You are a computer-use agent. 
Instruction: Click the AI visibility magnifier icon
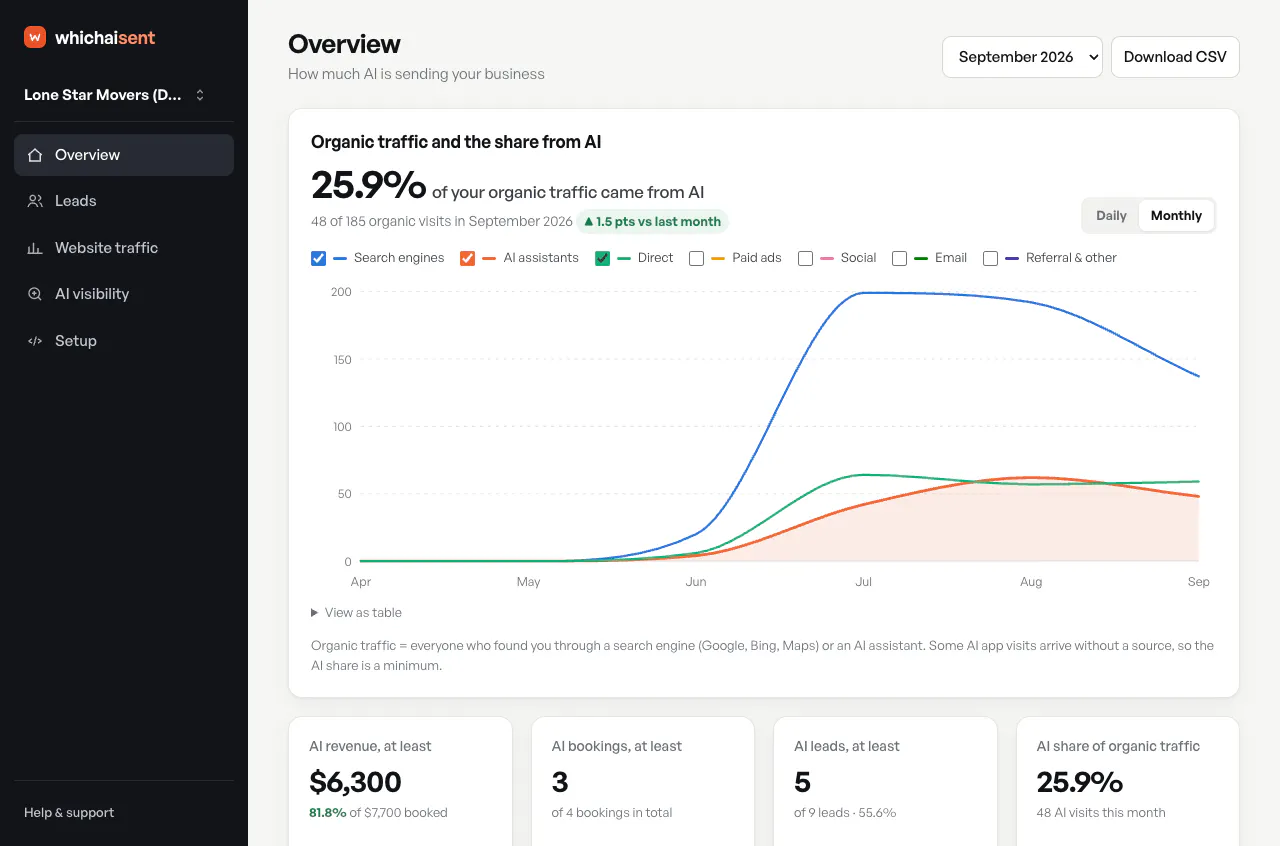35,294
